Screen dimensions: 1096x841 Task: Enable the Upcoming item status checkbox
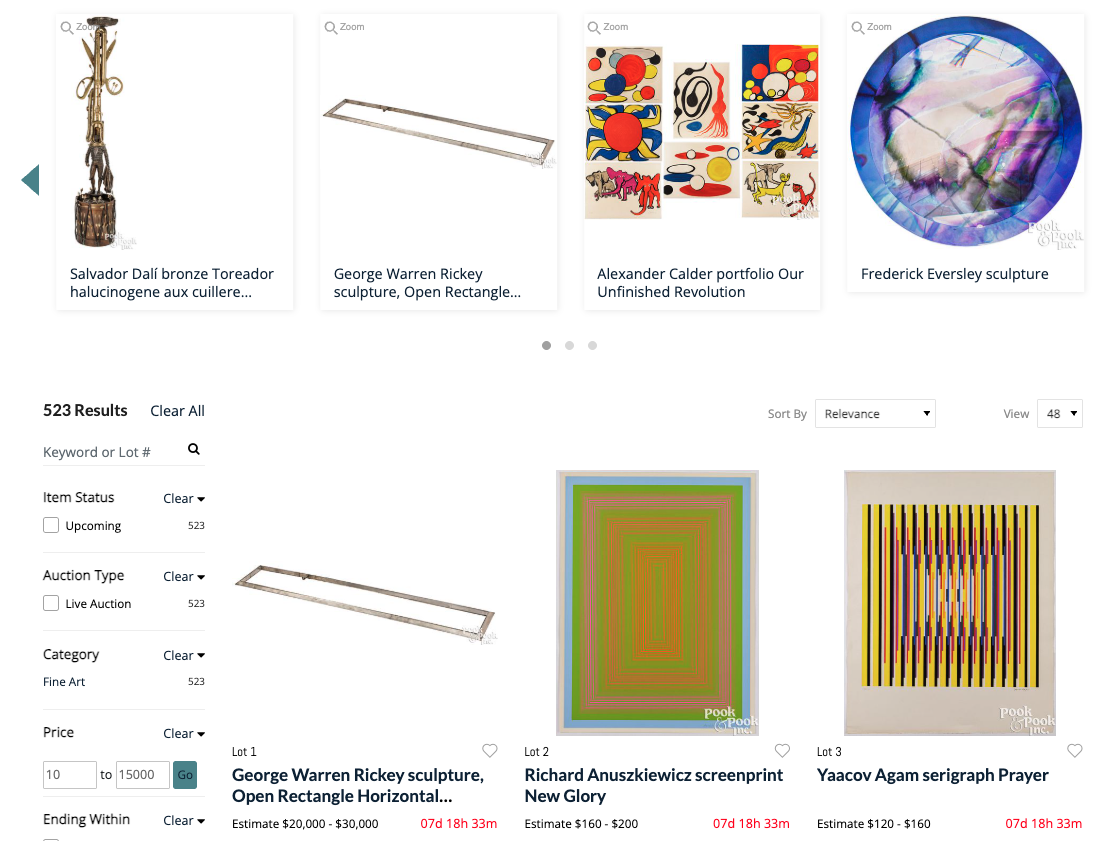(x=50, y=524)
